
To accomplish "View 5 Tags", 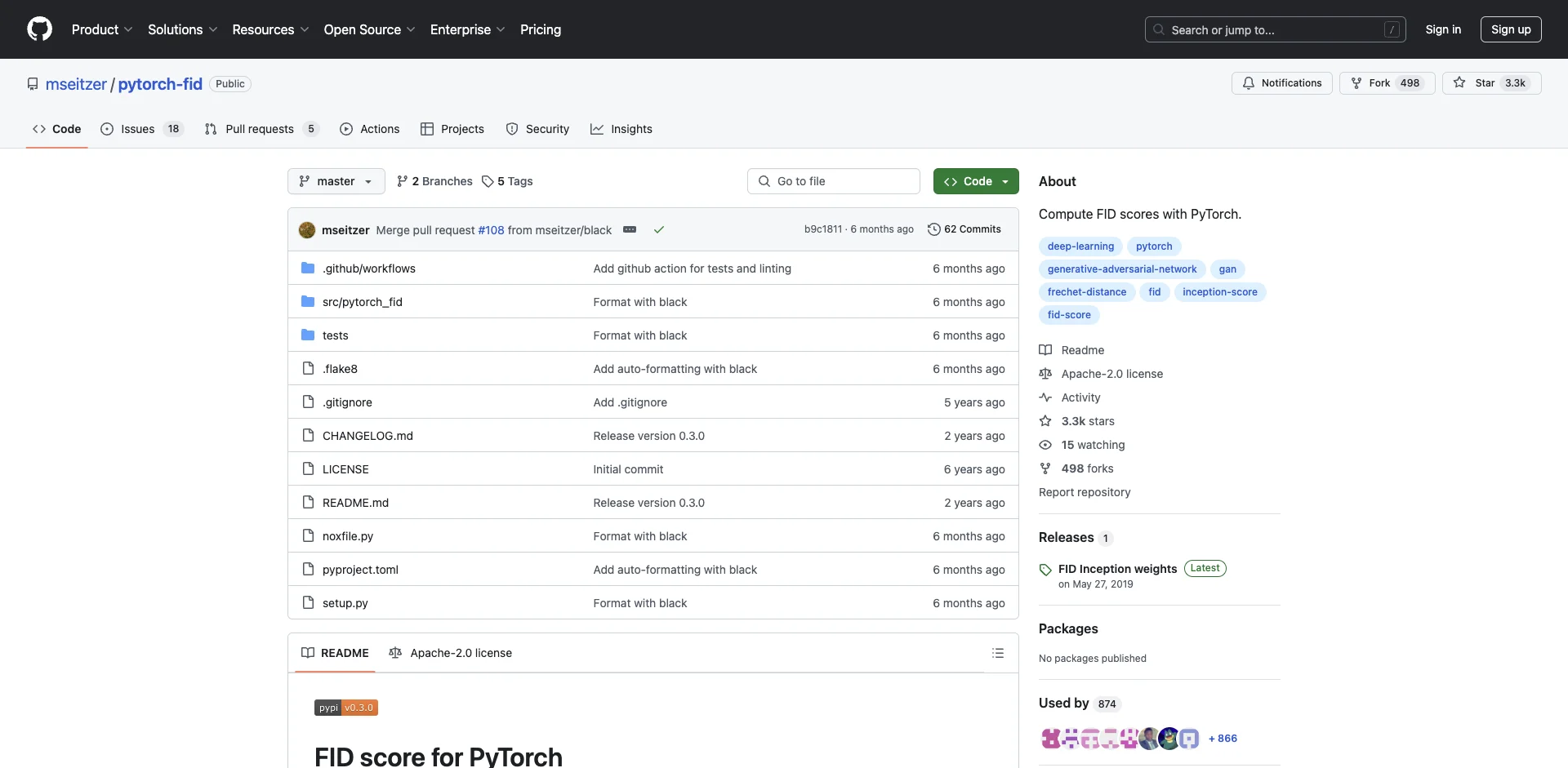I will point(507,181).
